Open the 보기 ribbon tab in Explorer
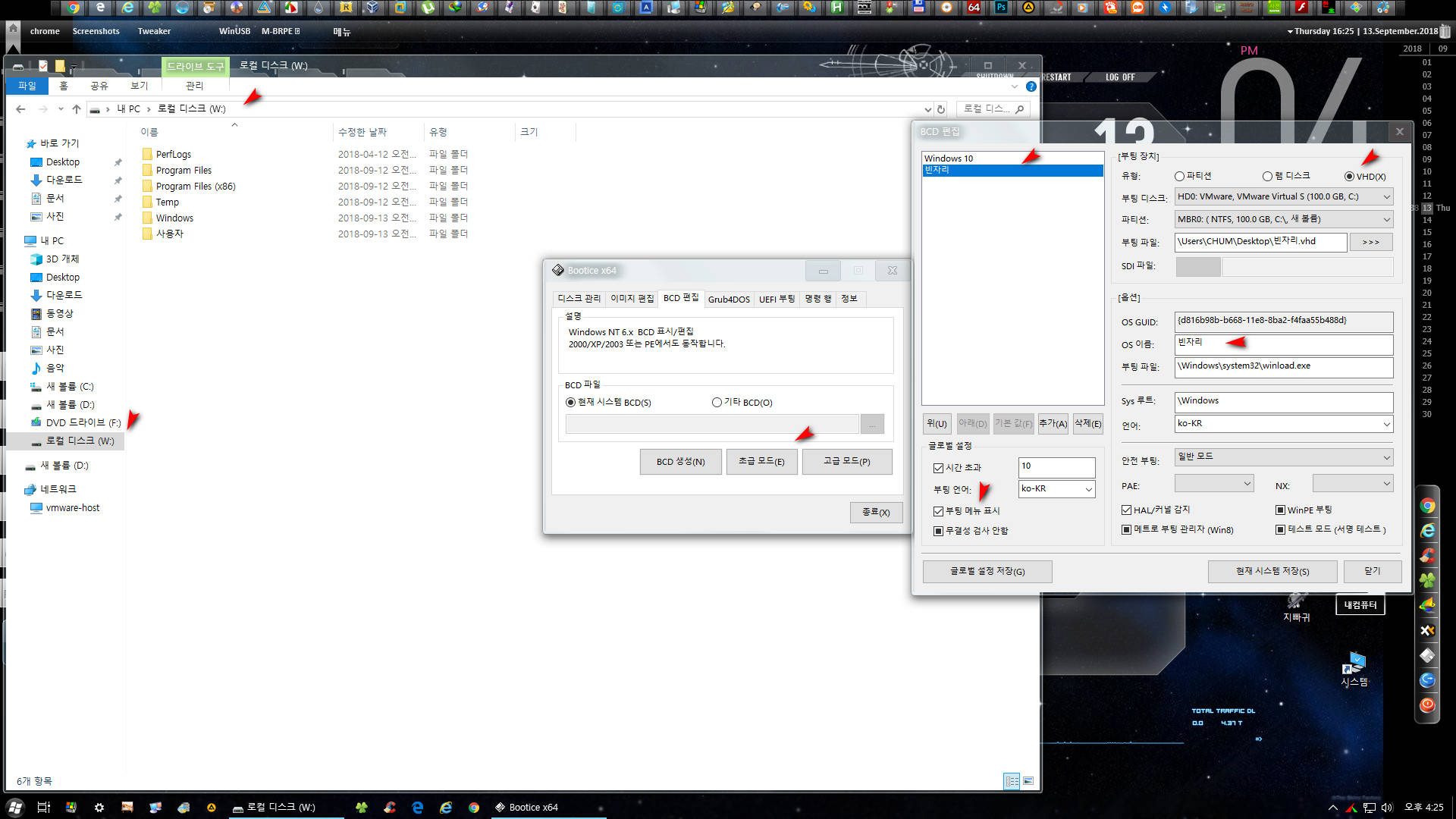Screen dimensions: 1456x819 click(x=139, y=86)
